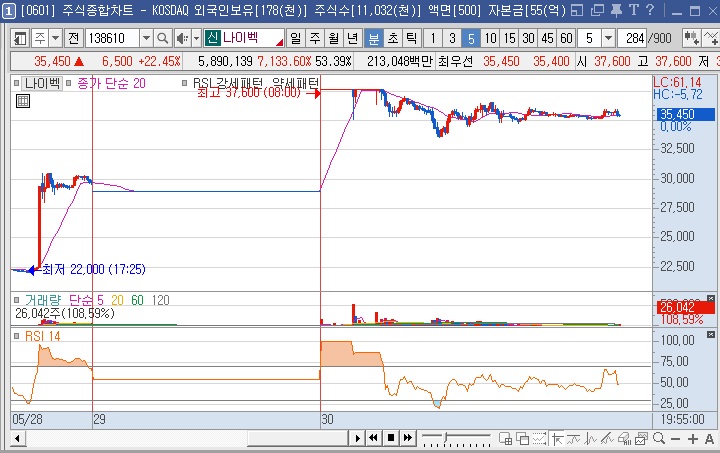Toggle the RSI 14 indicator marker
Screen dimensions: 720x453
(x=17, y=336)
